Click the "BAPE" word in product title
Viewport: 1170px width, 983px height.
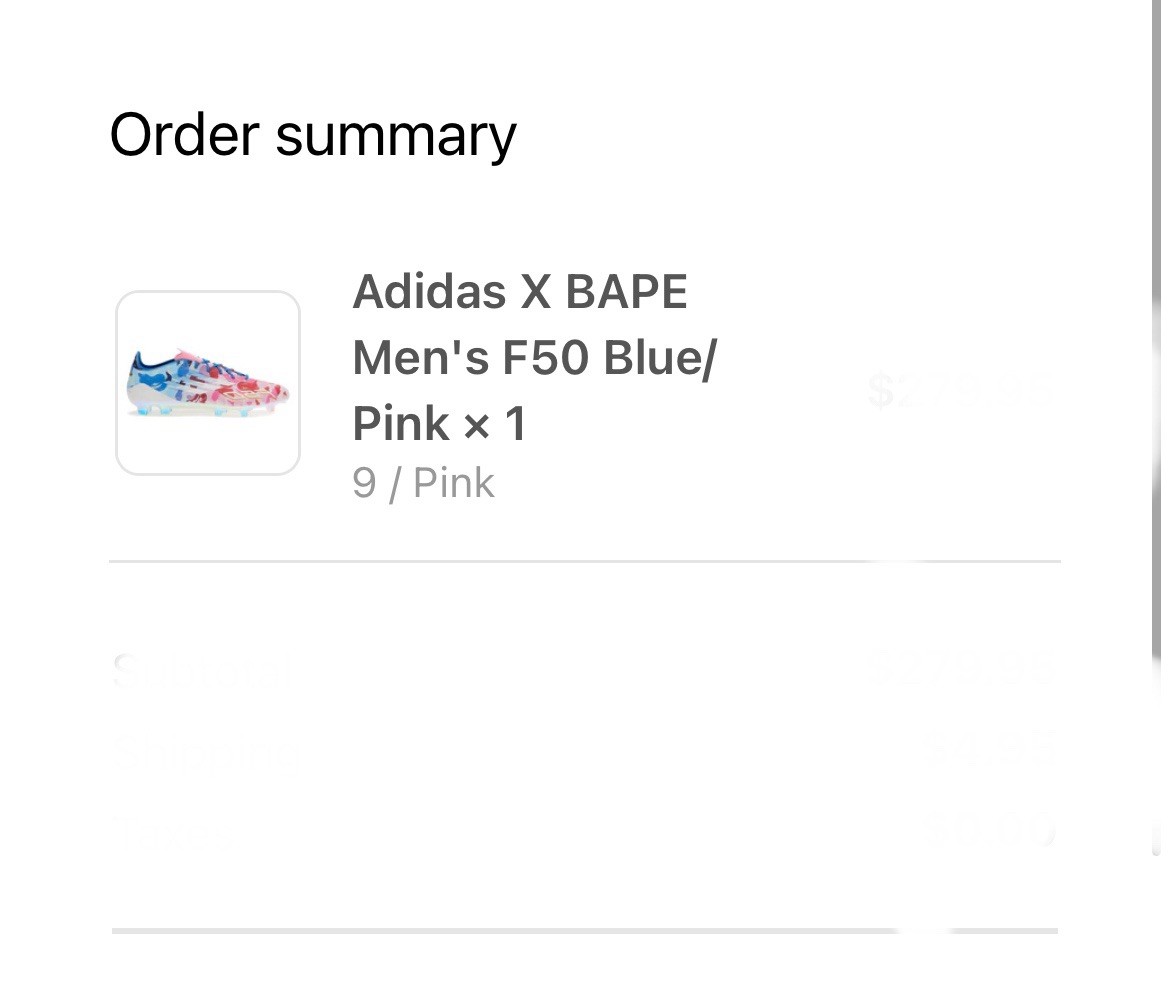point(626,292)
